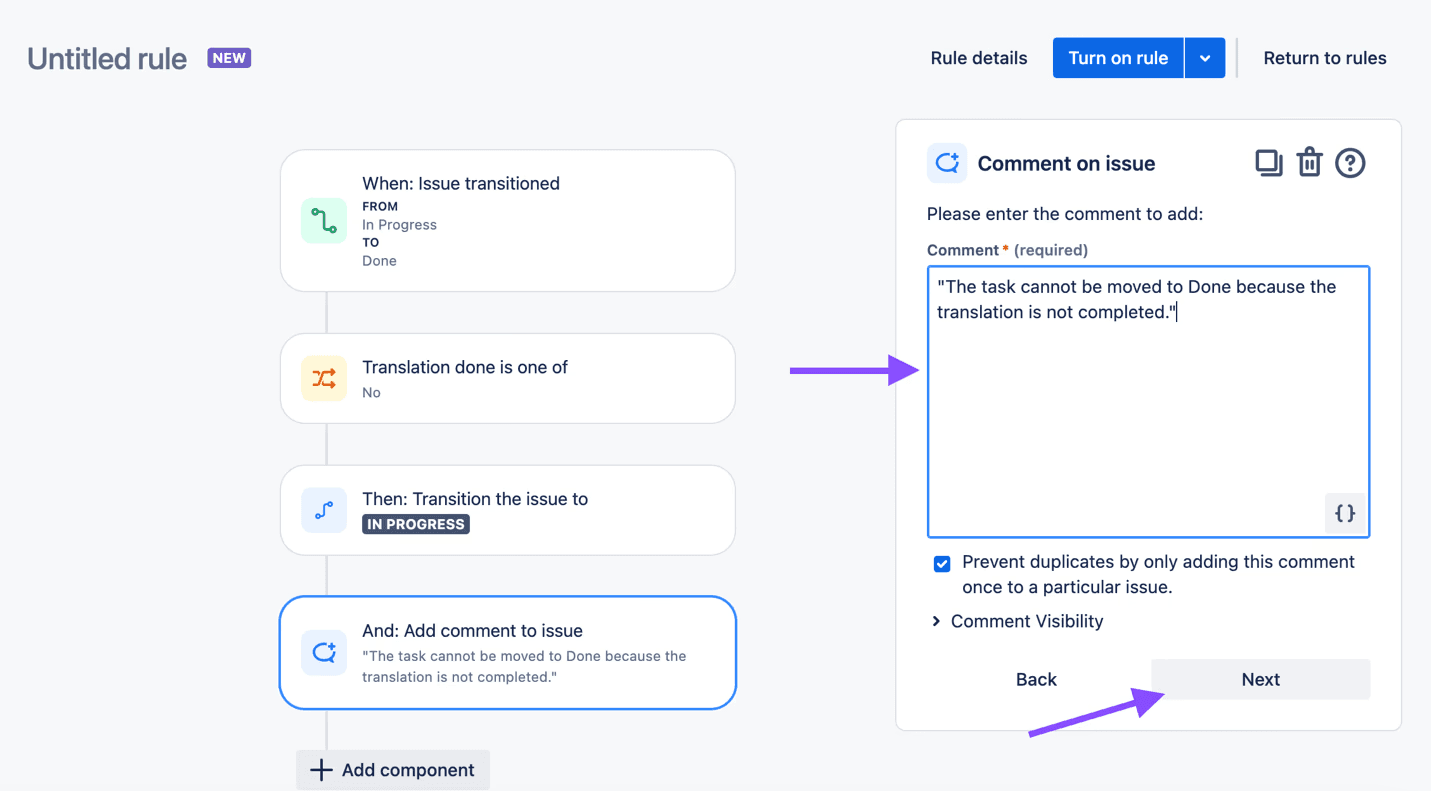The height and width of the screenshot is (791, 1431).
Task: Click the Add component button
Action: (392, 769)
